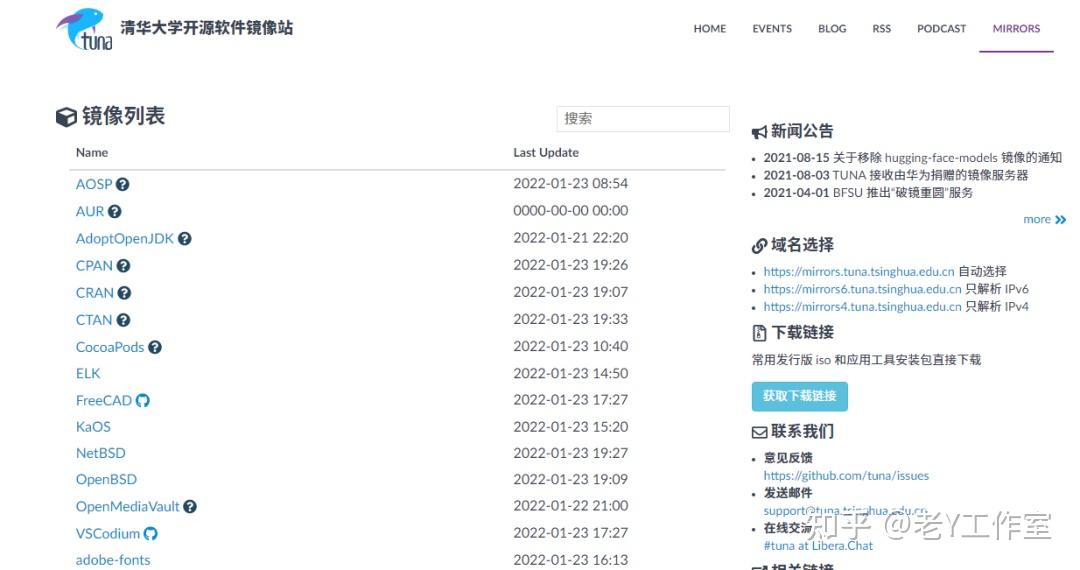
Task: Open the AdoptOpenJDK mirror link
Action: pos(125,239)
